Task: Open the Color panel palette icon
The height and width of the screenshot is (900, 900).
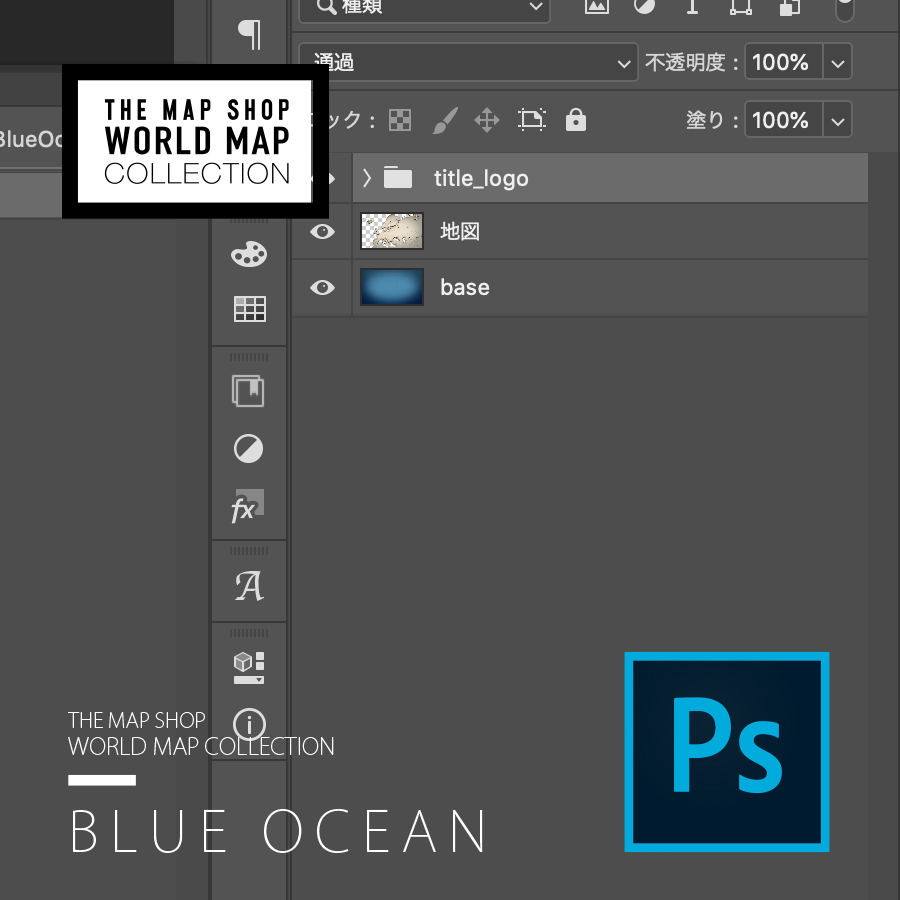Action: coord(249,254)
